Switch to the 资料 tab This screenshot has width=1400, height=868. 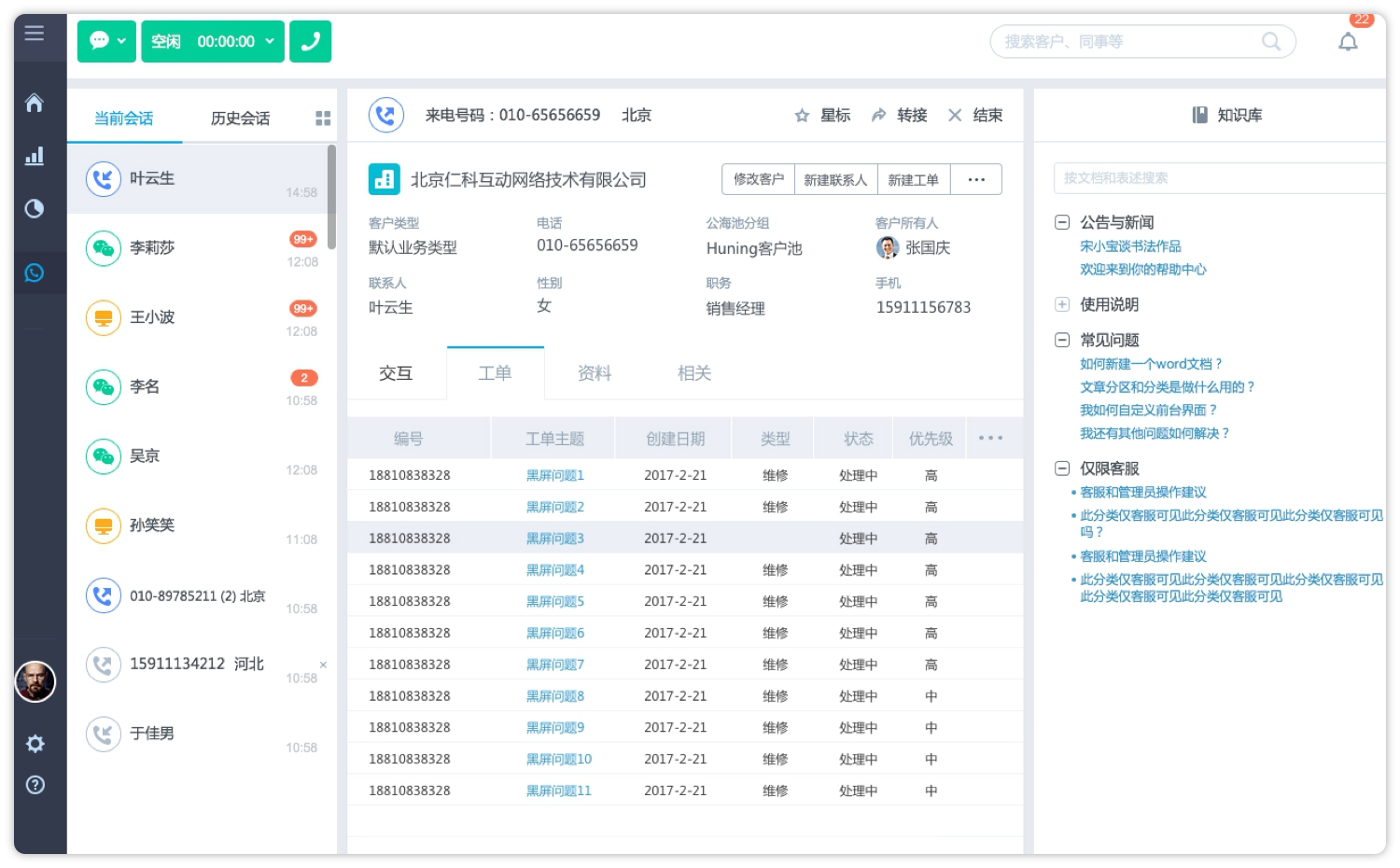pos(595,373)
